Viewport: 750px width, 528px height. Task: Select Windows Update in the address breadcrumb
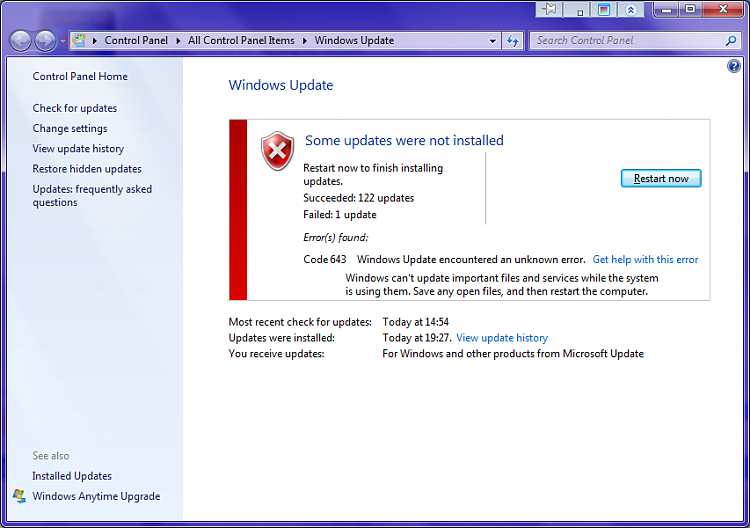tap(354, 41)
